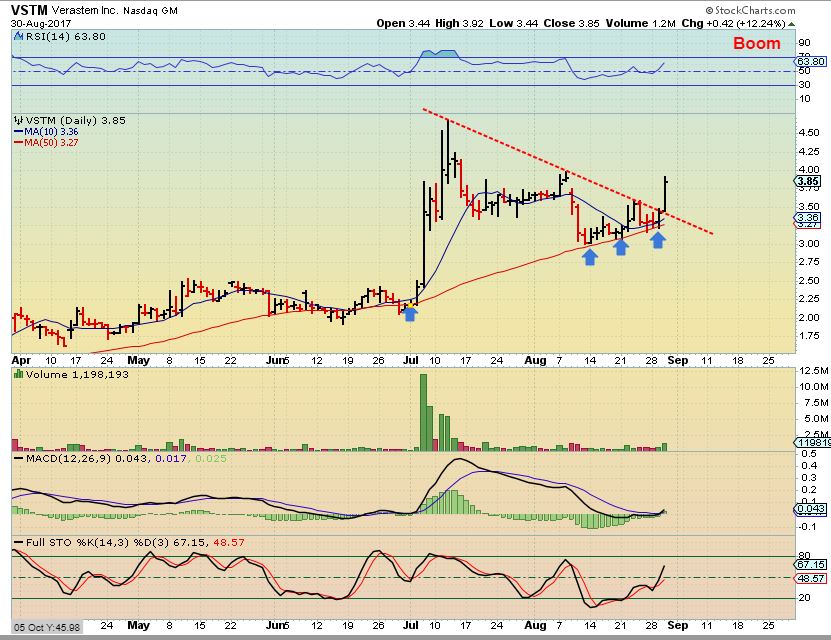Click the 30 level on the RSI axis
The width and height of the screenshot is (831, 640).
tap(805, 84)
